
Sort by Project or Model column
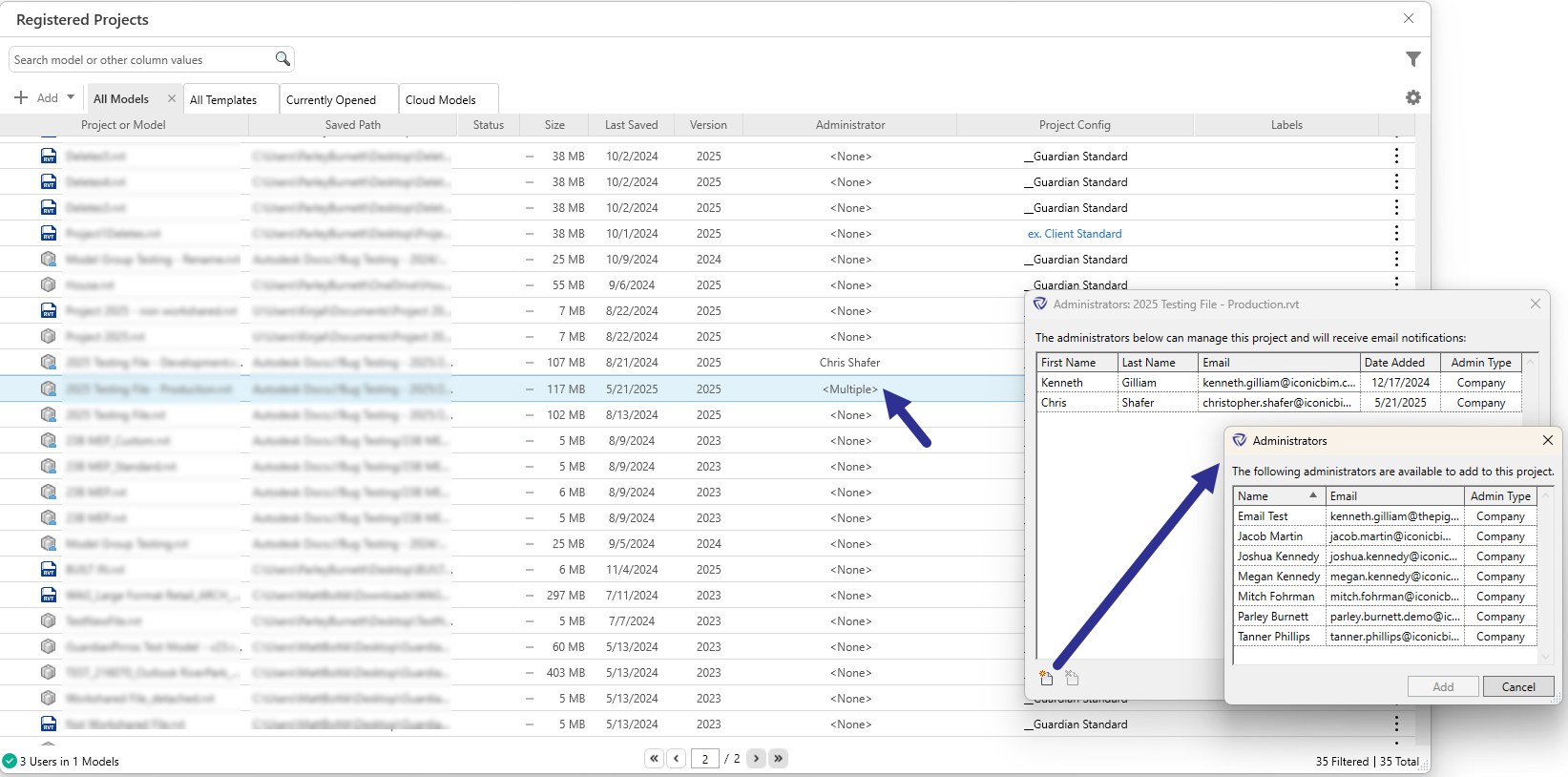(x=123, y=125)
